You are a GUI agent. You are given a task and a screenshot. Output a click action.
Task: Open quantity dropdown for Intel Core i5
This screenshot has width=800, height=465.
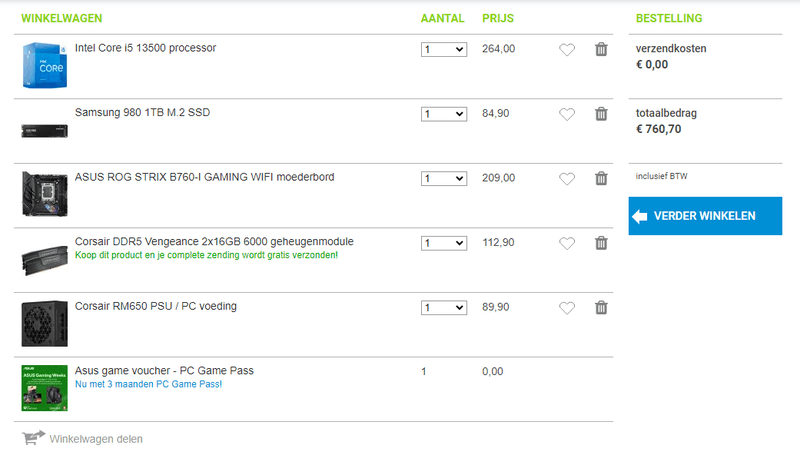point(444,49)
